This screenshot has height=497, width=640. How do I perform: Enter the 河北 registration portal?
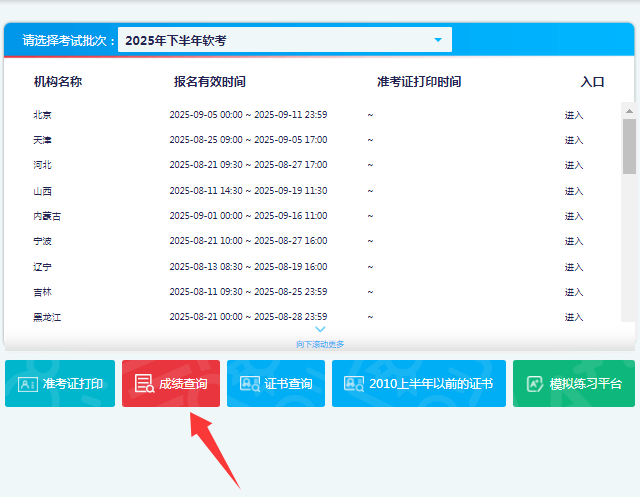point(574,165)
